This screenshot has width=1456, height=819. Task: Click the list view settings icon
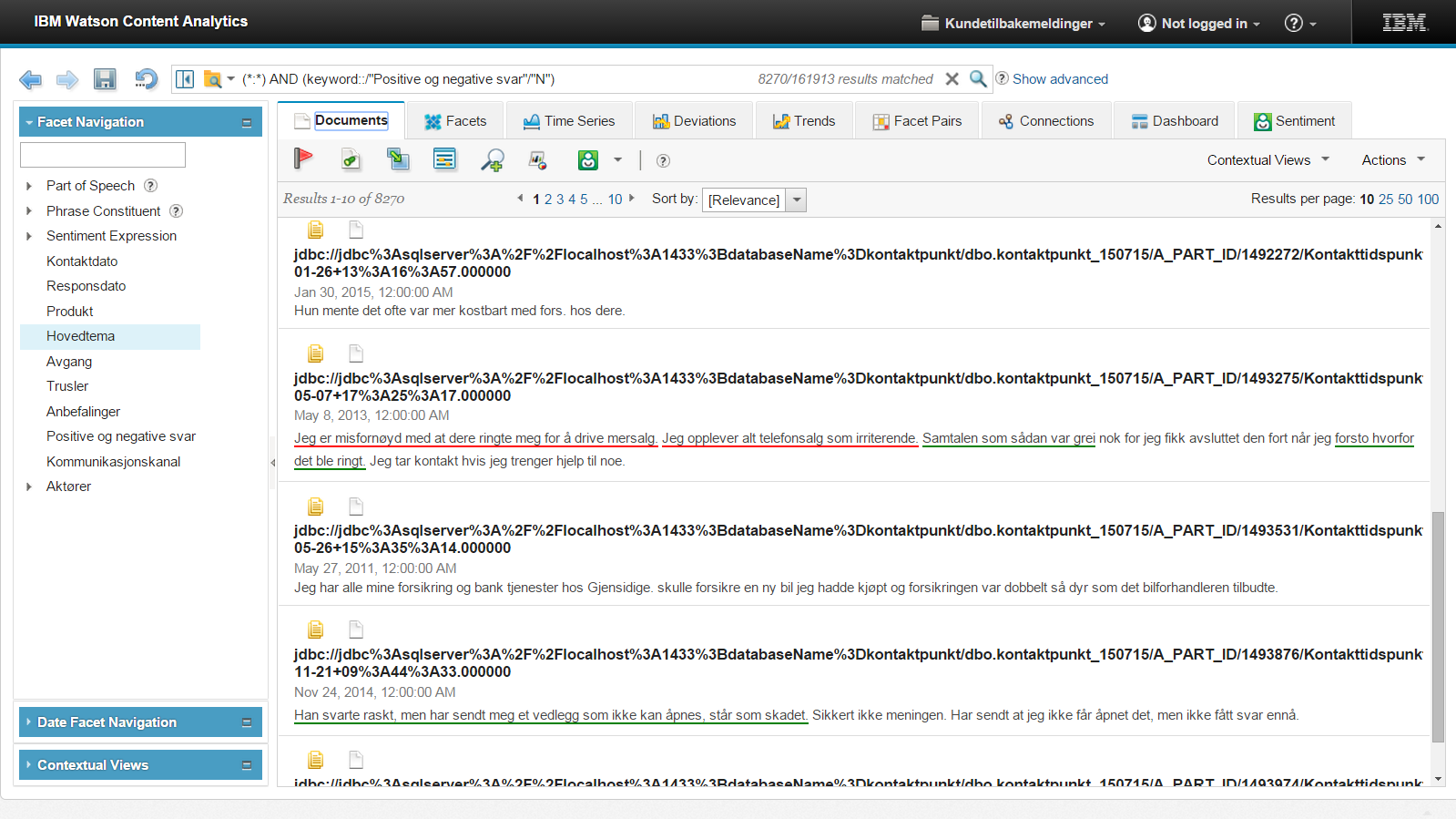pos(444,159)
